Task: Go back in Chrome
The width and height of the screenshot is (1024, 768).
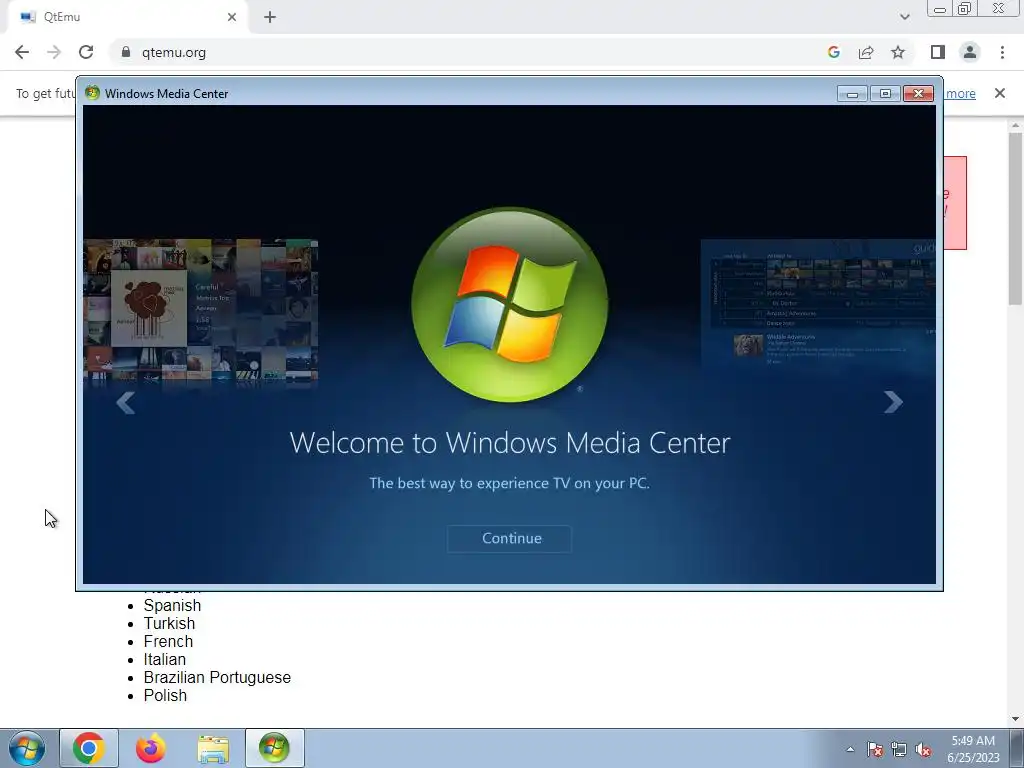Action: 22,52
